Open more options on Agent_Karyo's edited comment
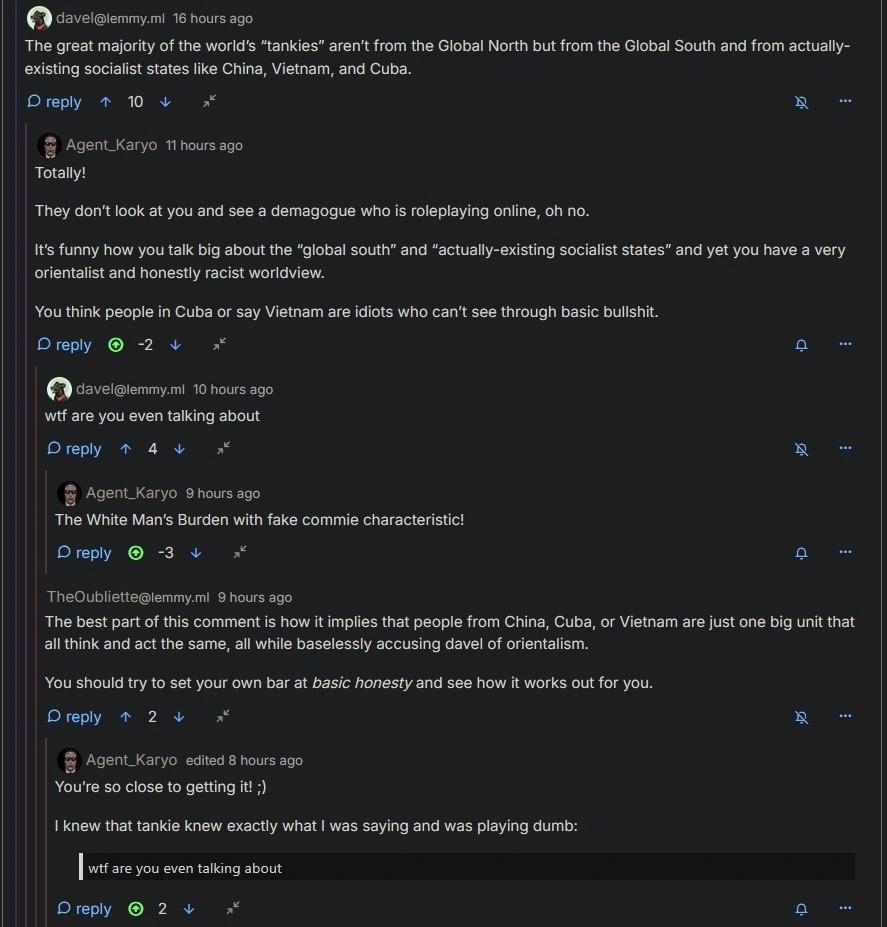Viewport: 887px width, 927px height. 845,908
